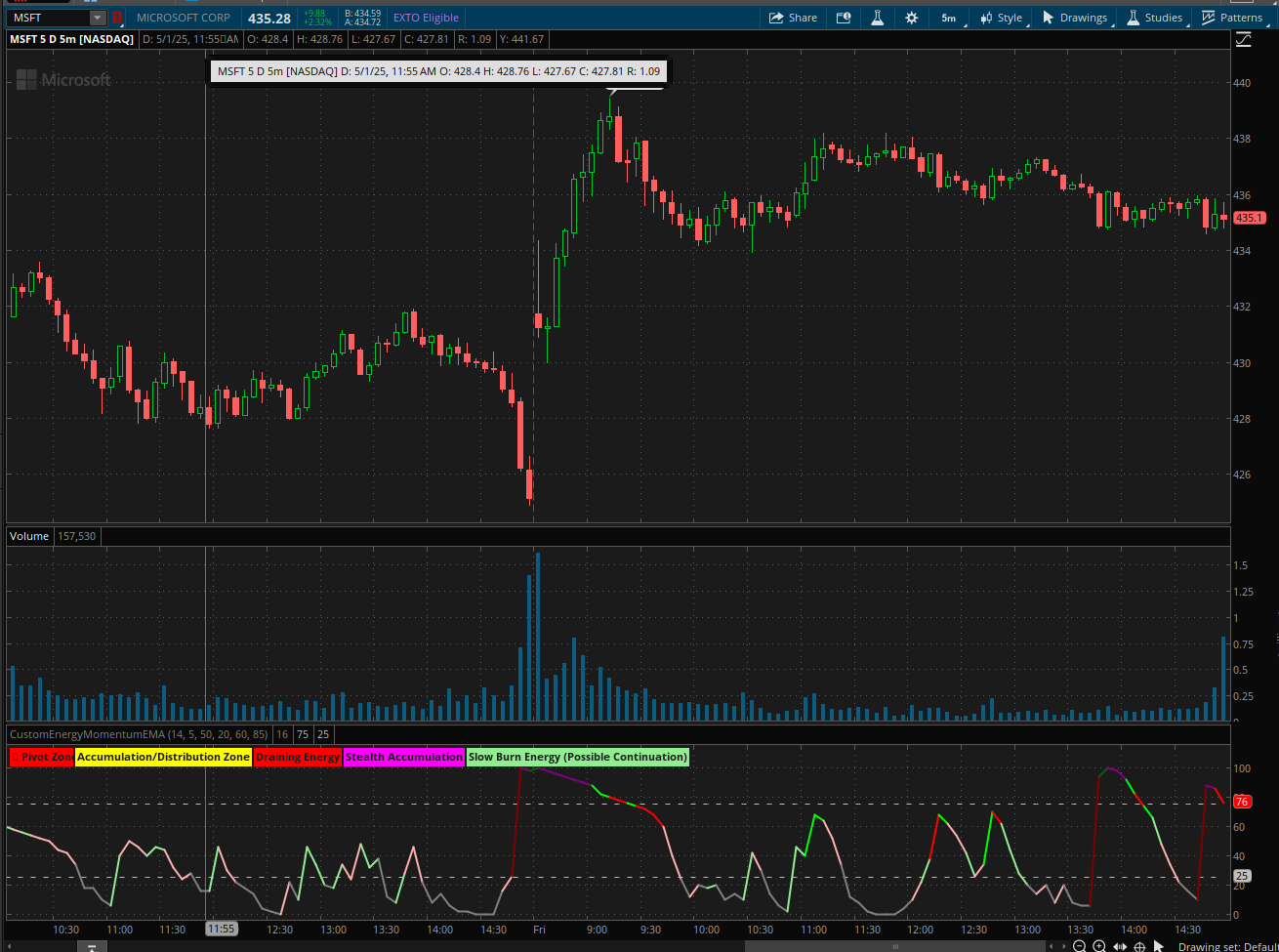1279x952 pixels.
Task: Click the indicator value 75 in study header
Action: tap(303, 733)
